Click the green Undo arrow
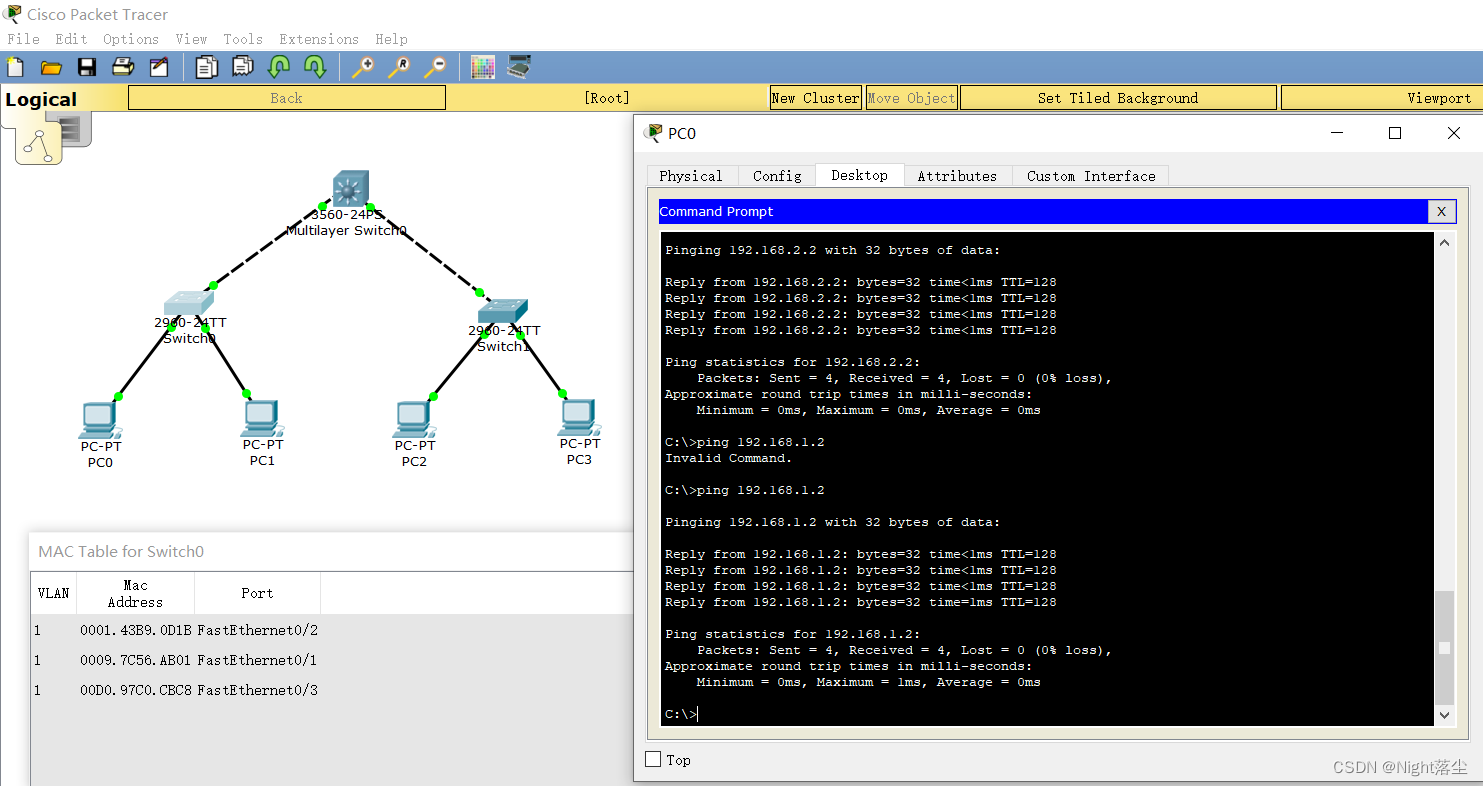Image resolution: width=1483 pixels, height=786 pixels. pos(279,67)
